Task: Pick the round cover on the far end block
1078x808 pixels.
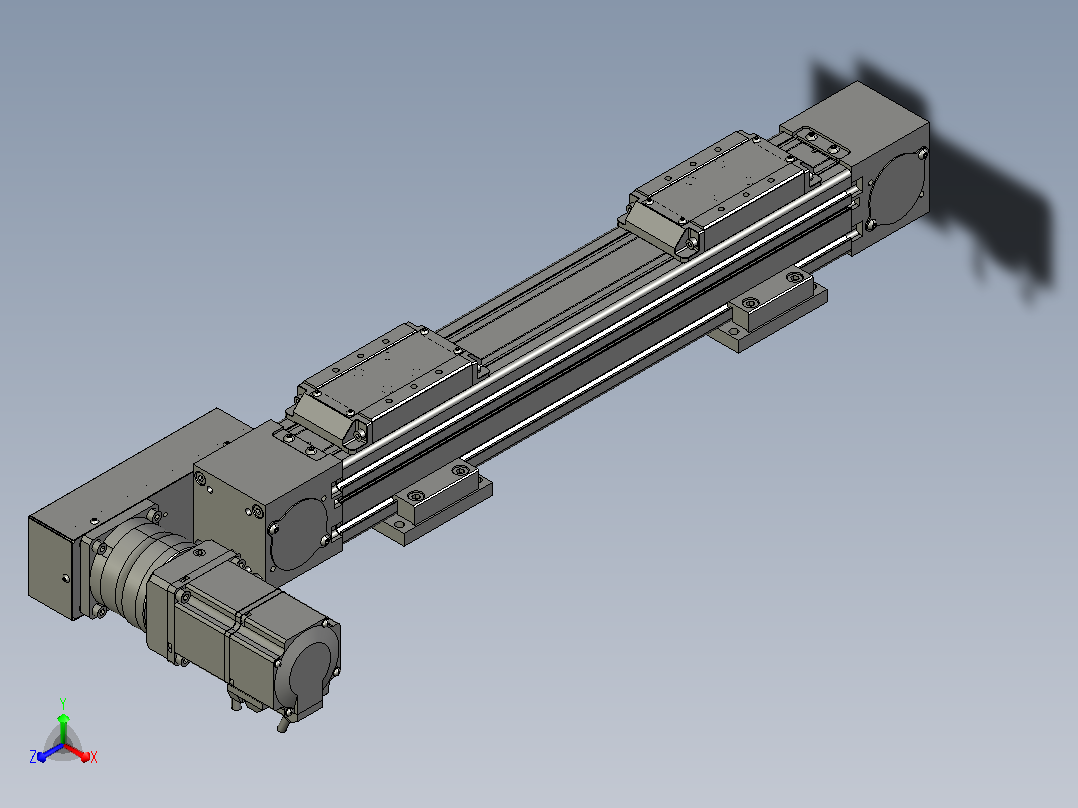Action: click(x=895, y=188)
